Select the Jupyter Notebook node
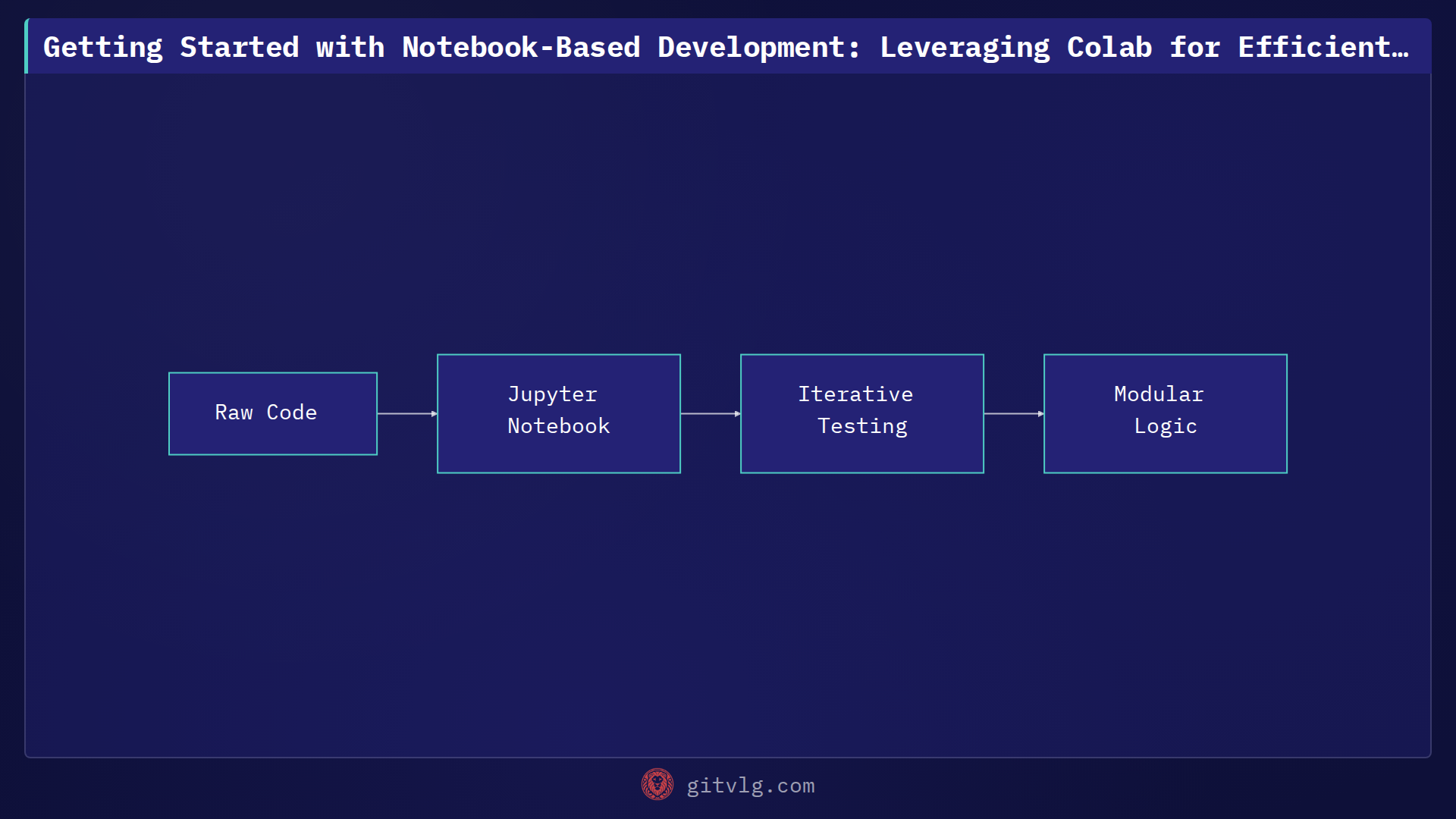This screenshot has height=819, width=1456. pyautogui.click(x=559, y=413)
